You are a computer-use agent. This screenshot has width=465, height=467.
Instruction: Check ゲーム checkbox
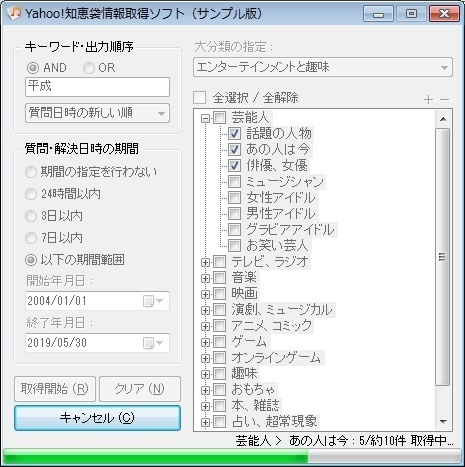pyautogui.click(x=219, y=341)
